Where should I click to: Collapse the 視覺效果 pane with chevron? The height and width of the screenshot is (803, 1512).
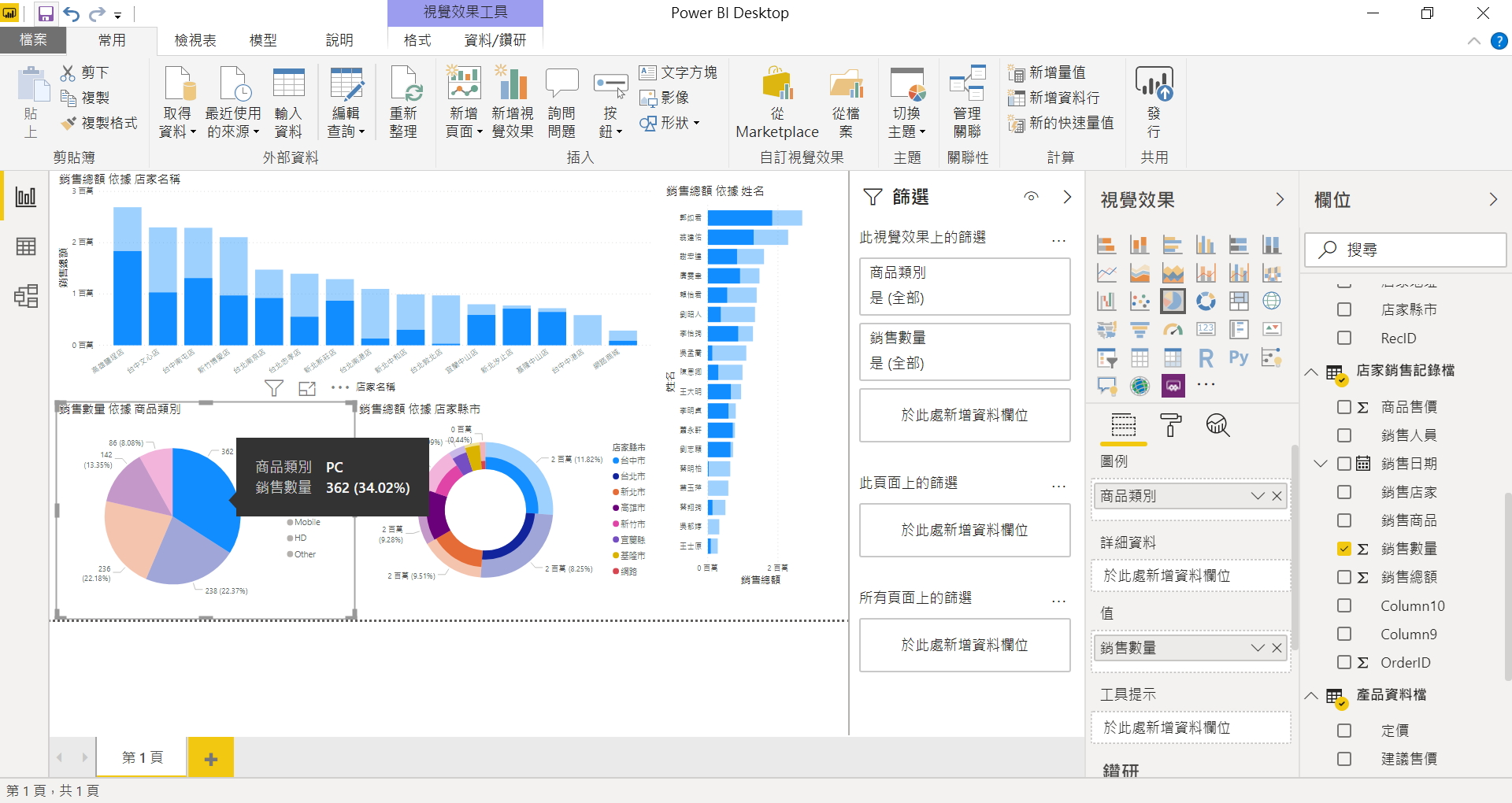[1280, 200]
